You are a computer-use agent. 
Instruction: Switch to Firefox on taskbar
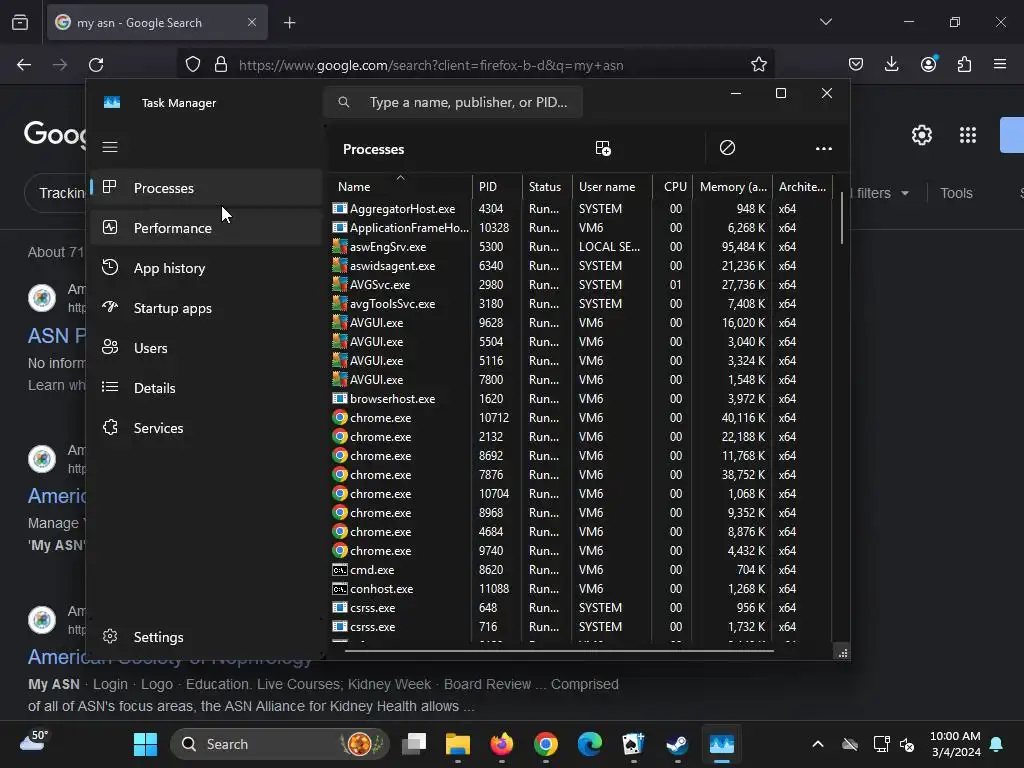[502, 744]
